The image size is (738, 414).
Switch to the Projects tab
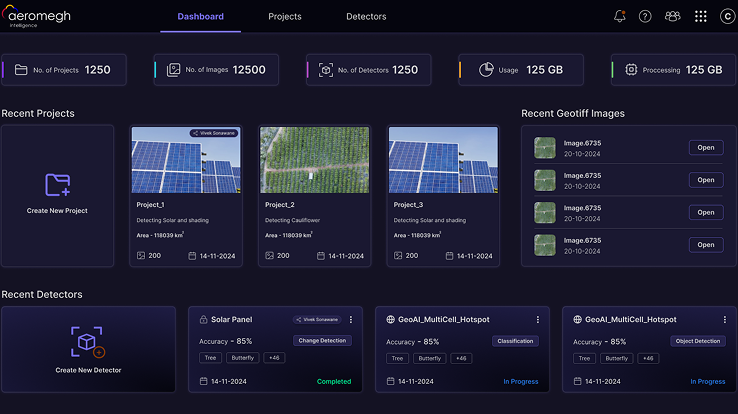285,16
